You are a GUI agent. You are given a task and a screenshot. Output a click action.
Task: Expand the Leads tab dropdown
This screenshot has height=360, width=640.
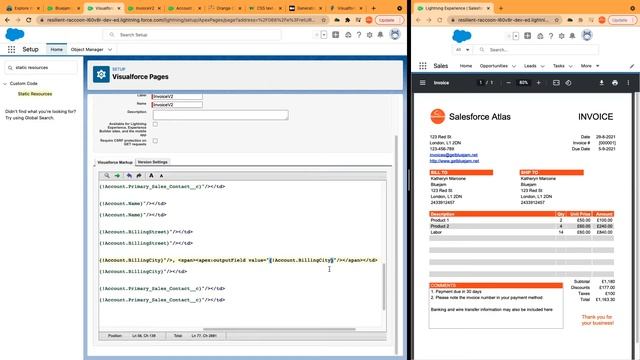click(x=542, y=66)
